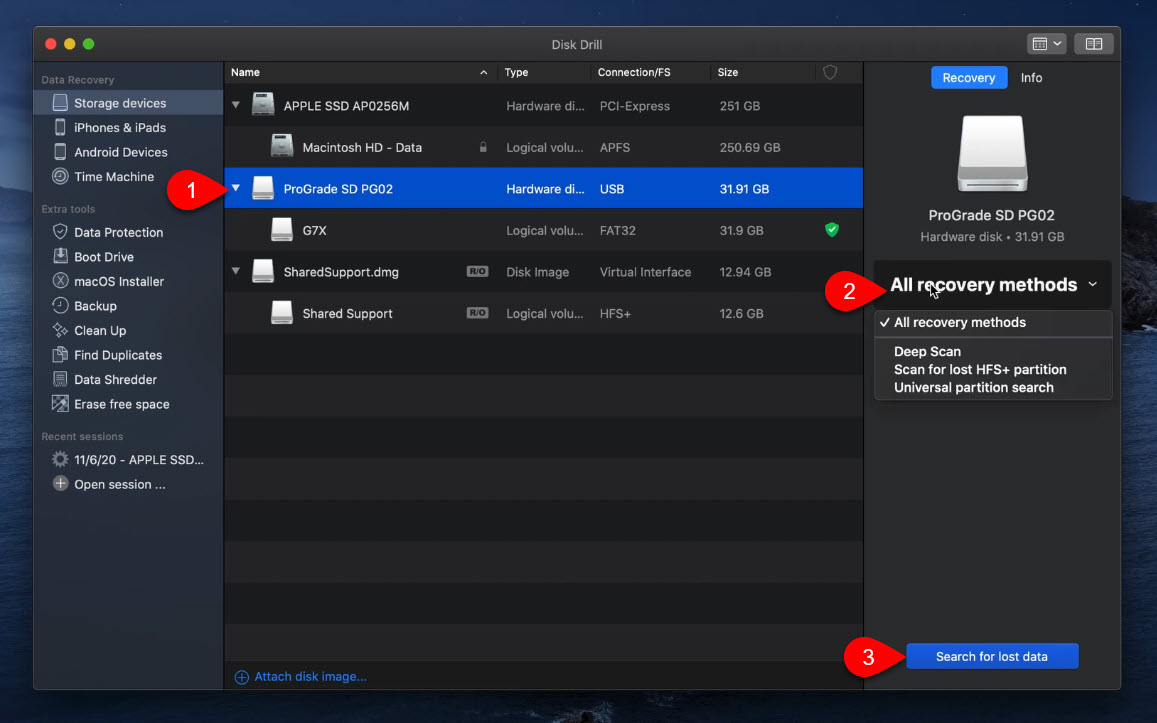Click the Disk Image type cell

point(537,271)
